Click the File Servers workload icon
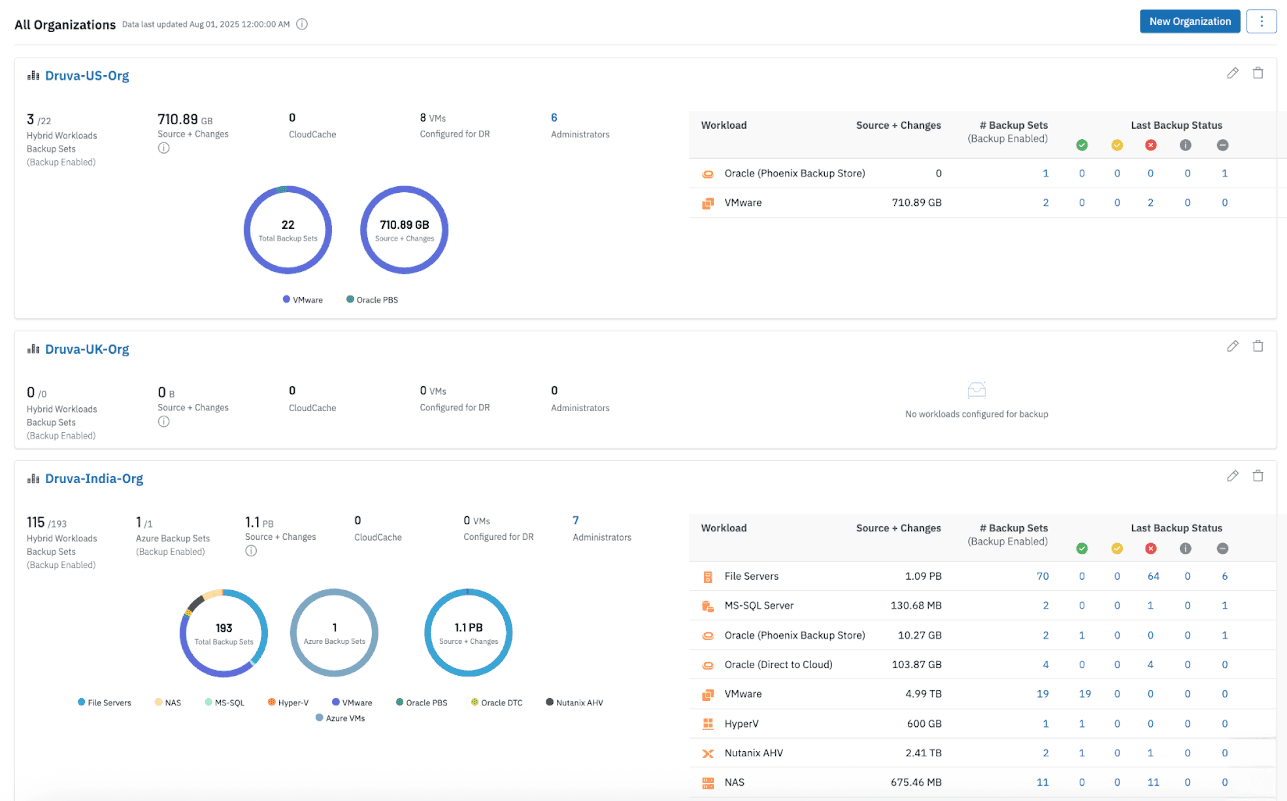 pos(708,576)
